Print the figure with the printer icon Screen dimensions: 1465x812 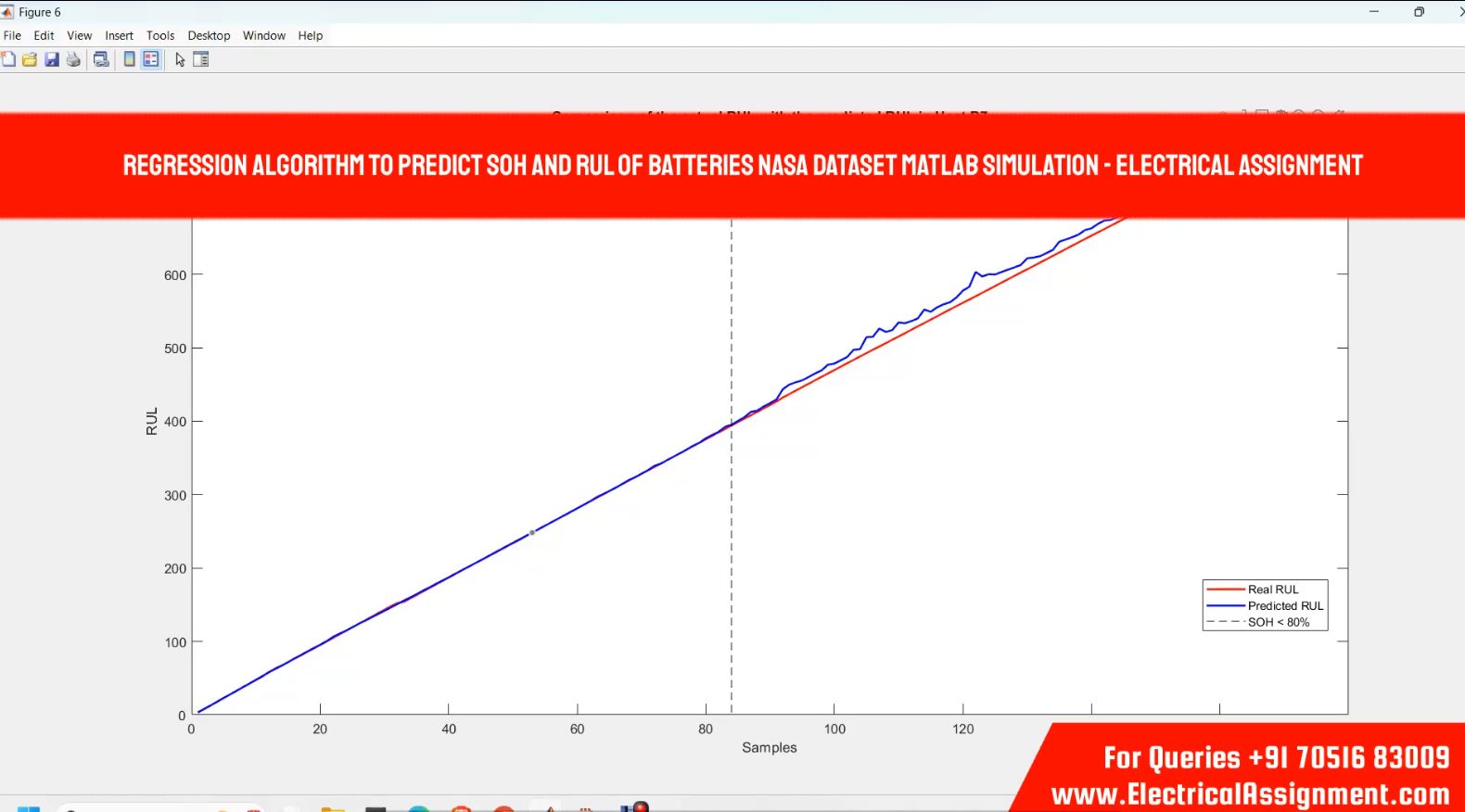point(73,59)
